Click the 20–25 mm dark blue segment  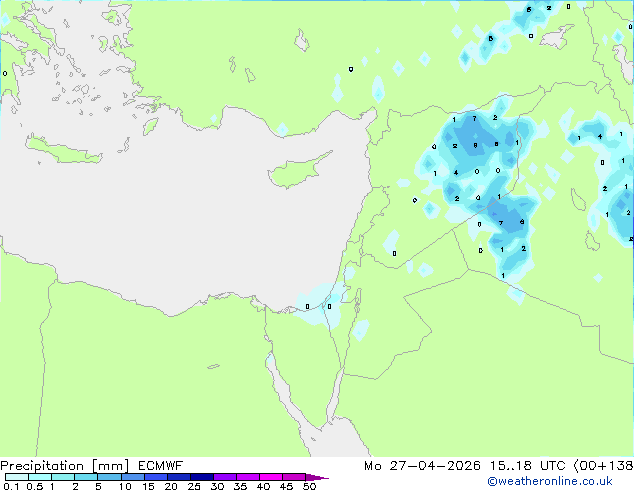pyautogui.click(x=179, y=477)
